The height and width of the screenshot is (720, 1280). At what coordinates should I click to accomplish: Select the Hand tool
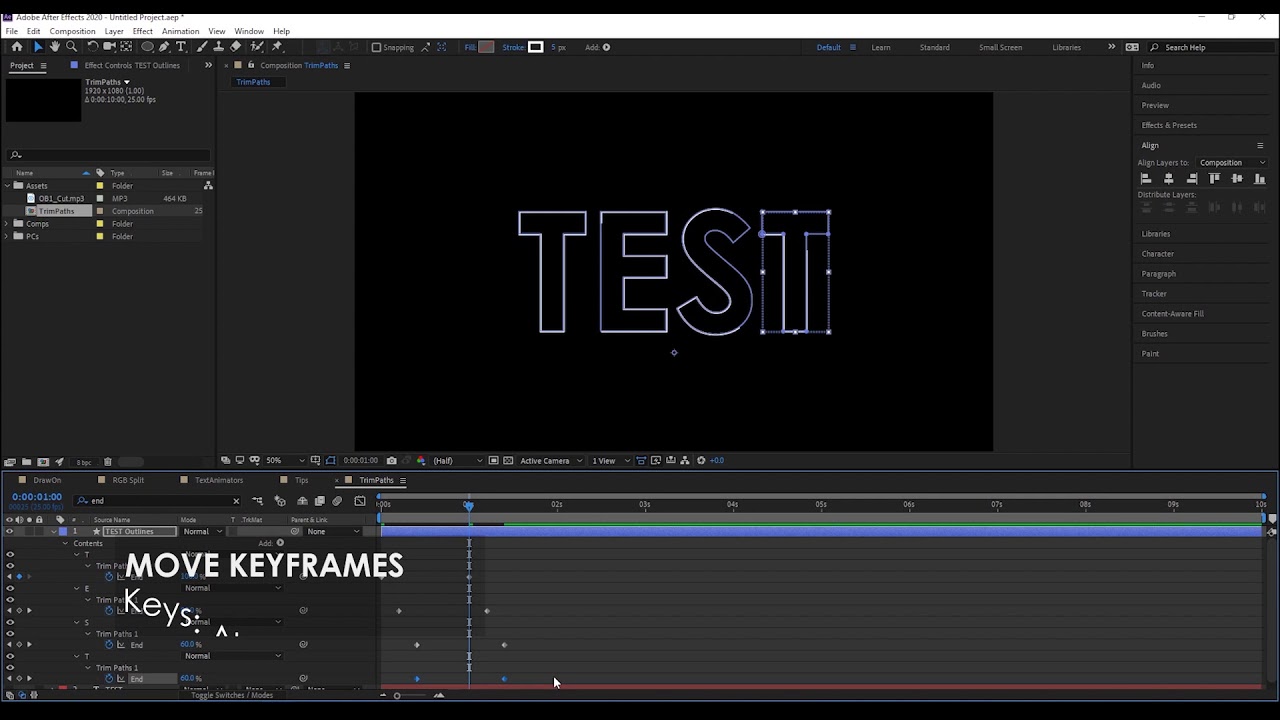coord(55,47)
